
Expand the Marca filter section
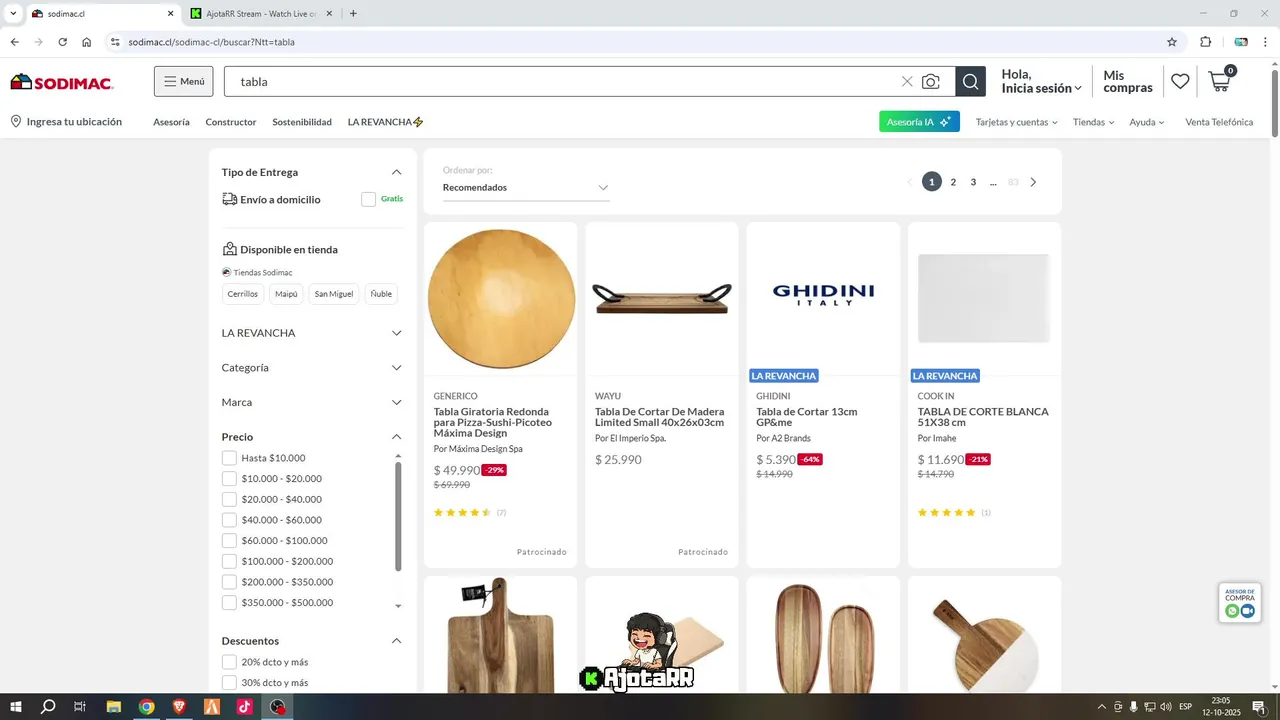tap(396, 402)
